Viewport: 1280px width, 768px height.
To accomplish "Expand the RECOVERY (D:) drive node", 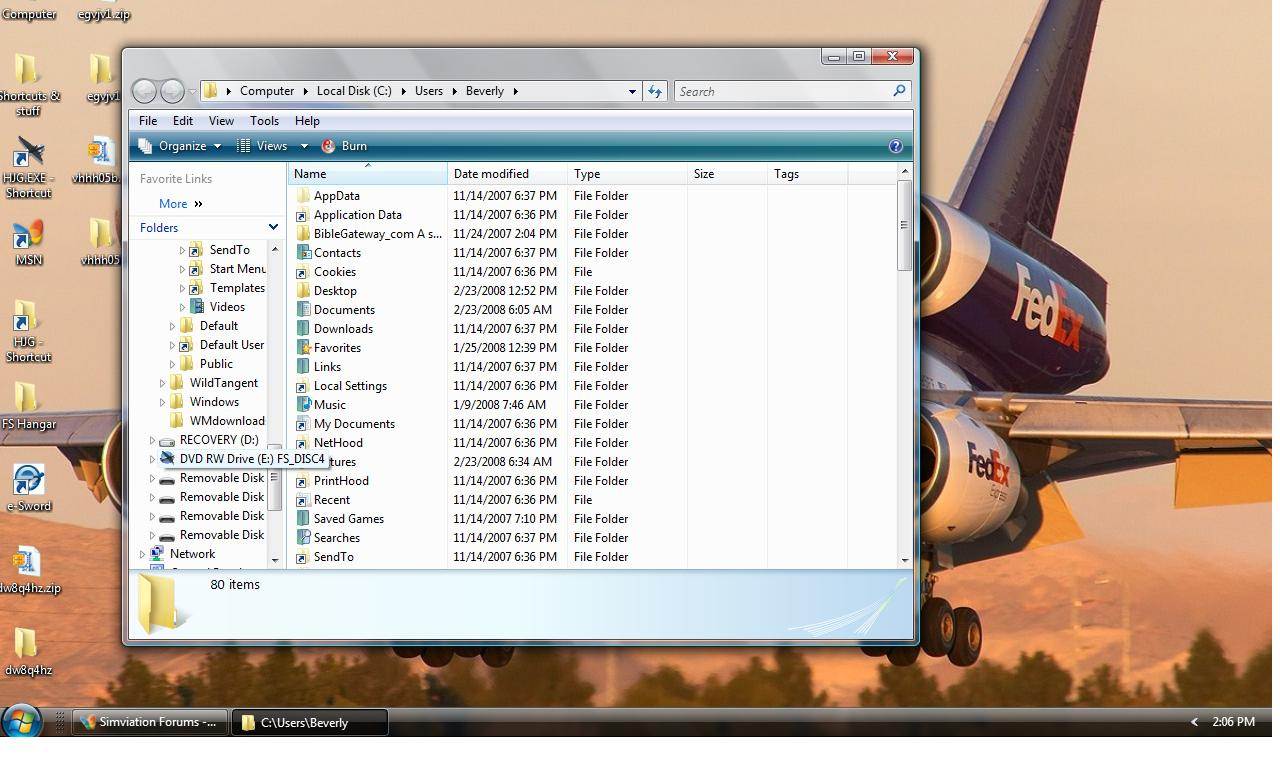I will (152, 440).
